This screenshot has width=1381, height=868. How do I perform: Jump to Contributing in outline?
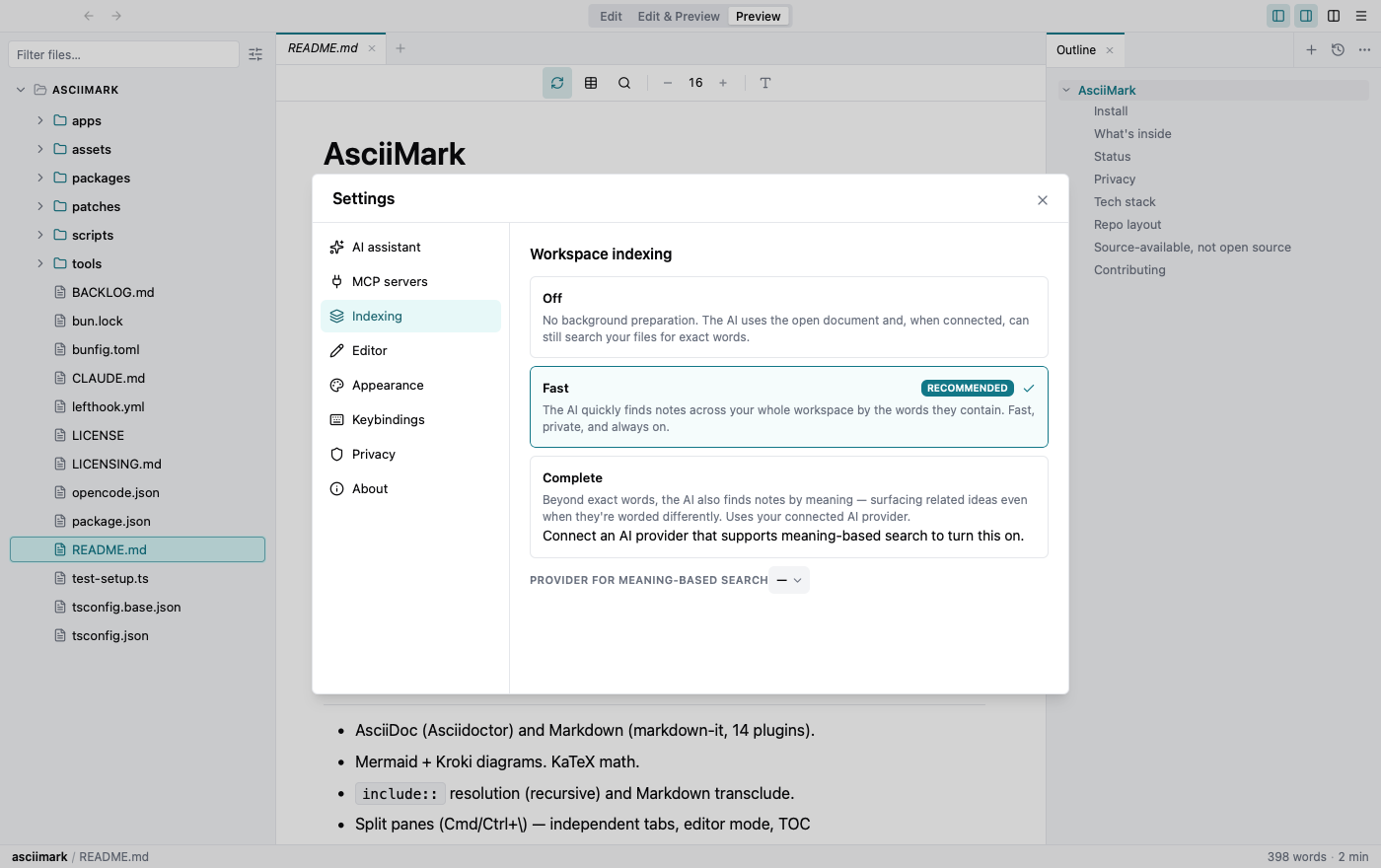(1129, 270)
